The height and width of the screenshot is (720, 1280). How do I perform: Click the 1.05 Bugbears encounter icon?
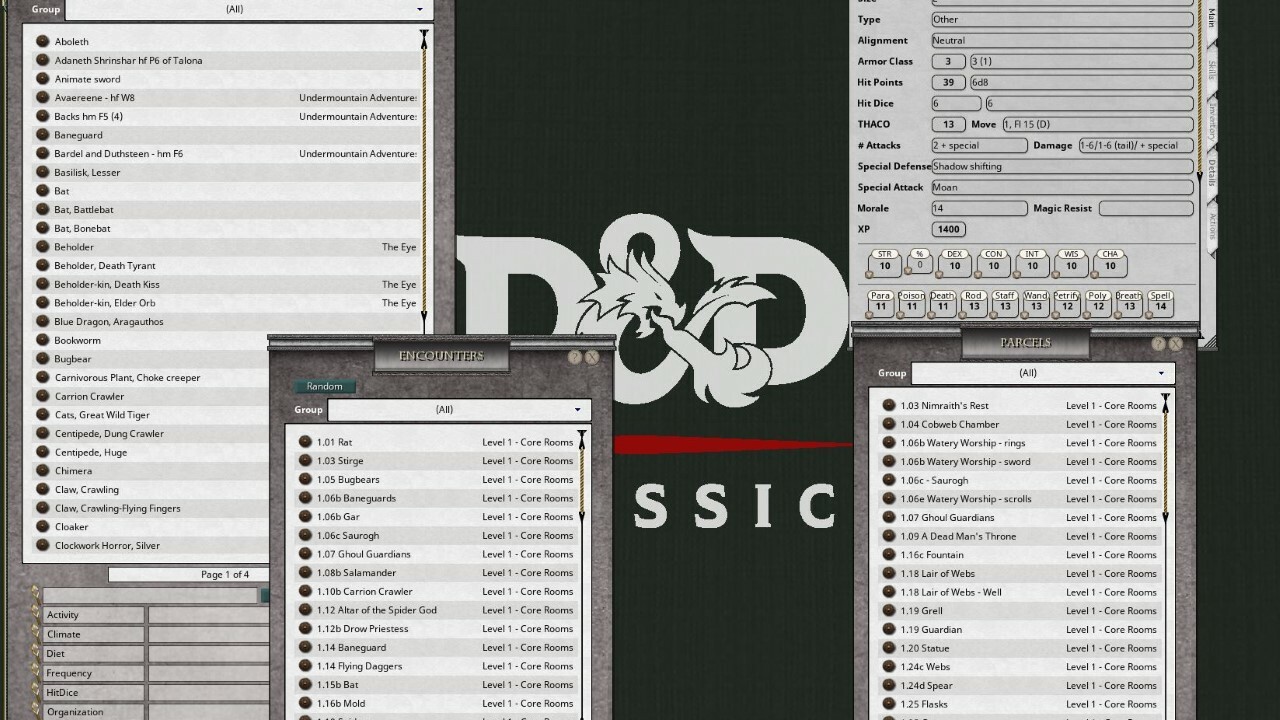(x=306, y=479)
